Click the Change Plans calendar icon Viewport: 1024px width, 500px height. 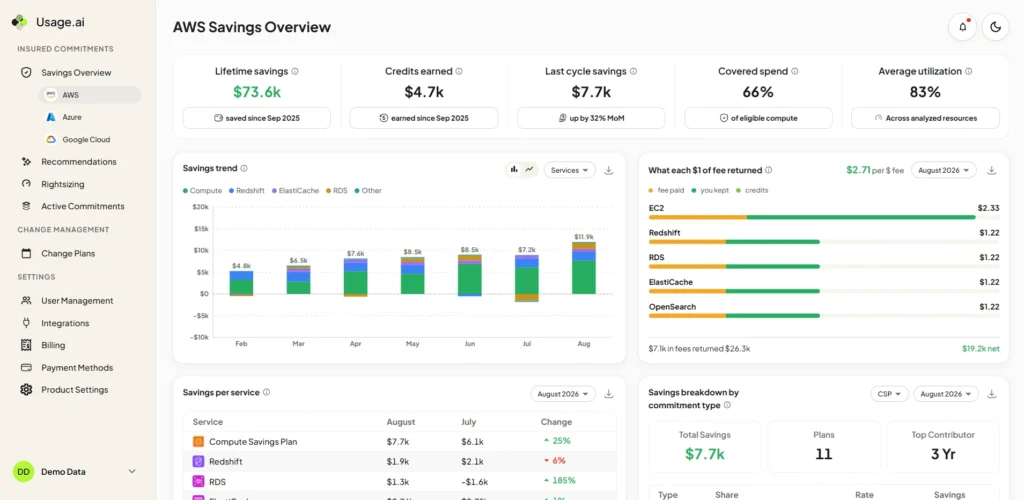(26, 253)
